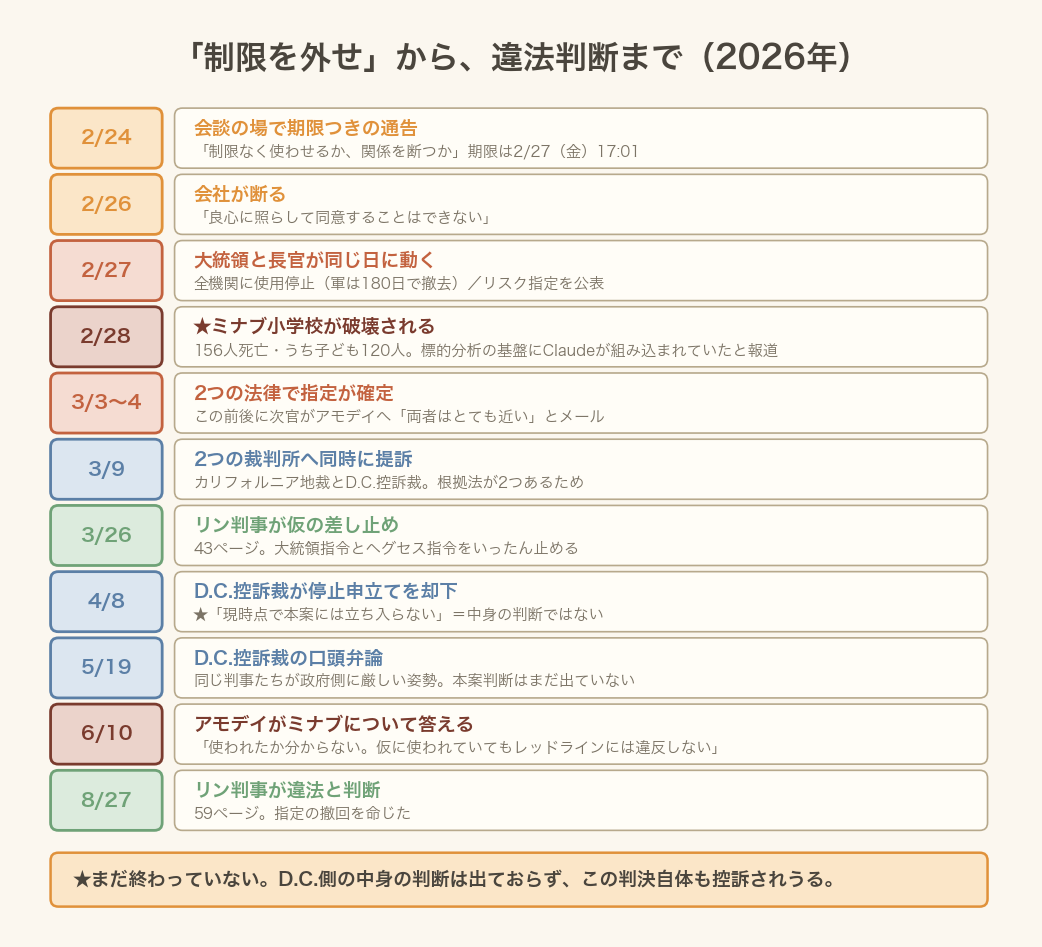
Task: Click heading '★ミナブ小学校が破壊される'
Action: click(314, 326)
